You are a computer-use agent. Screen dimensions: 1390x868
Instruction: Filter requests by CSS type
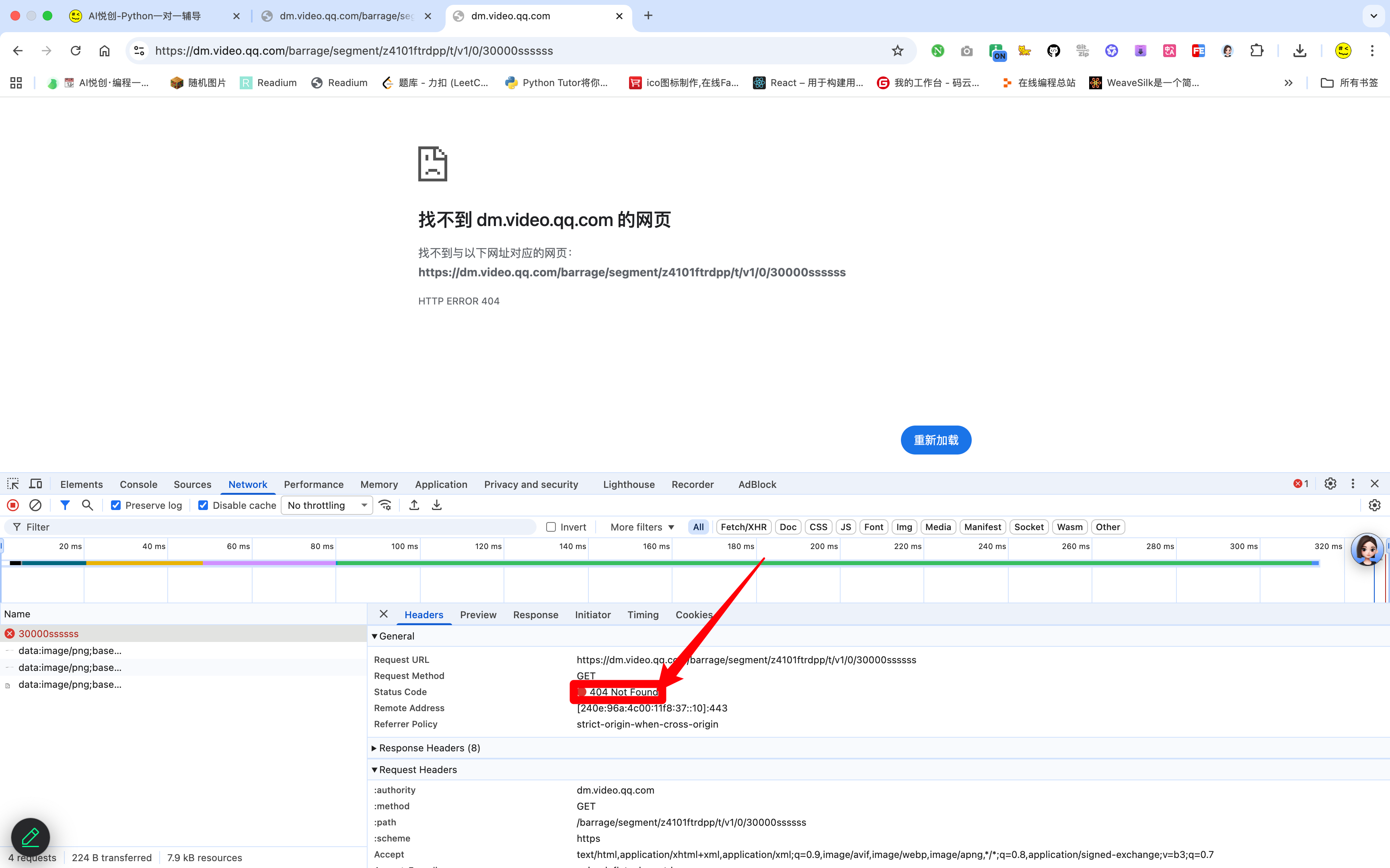818,527
